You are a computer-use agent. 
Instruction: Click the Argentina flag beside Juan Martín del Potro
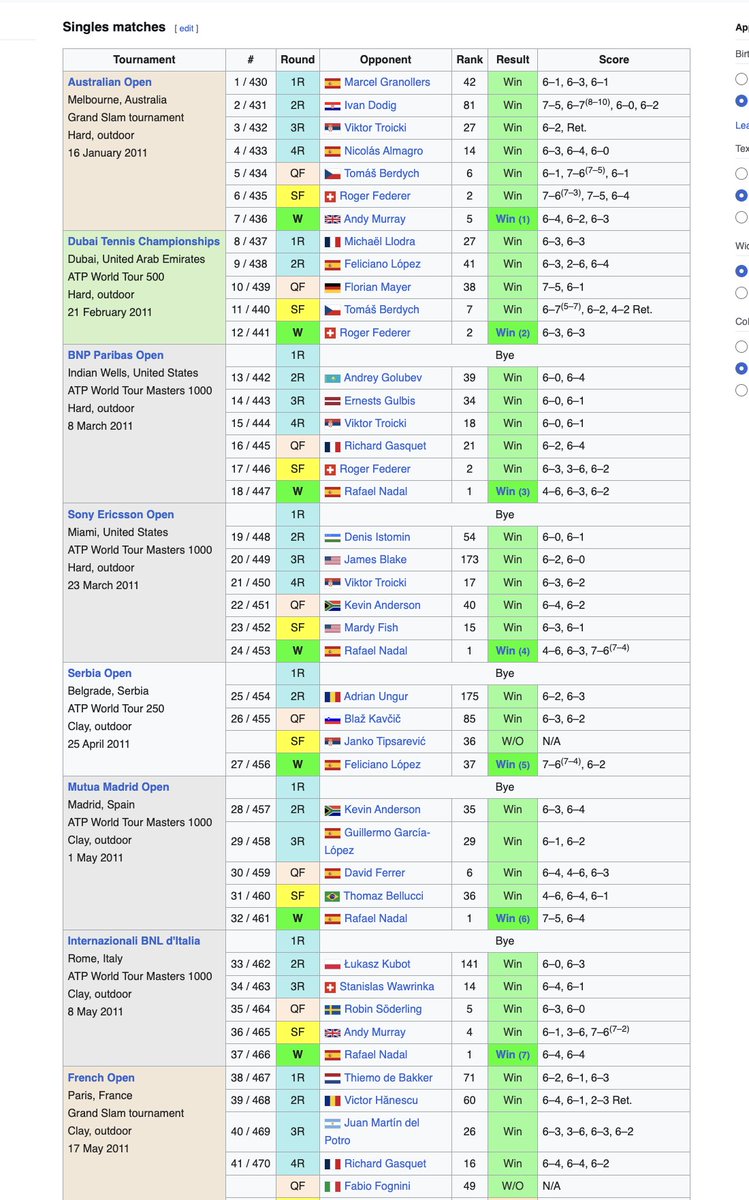[332, 1123]
